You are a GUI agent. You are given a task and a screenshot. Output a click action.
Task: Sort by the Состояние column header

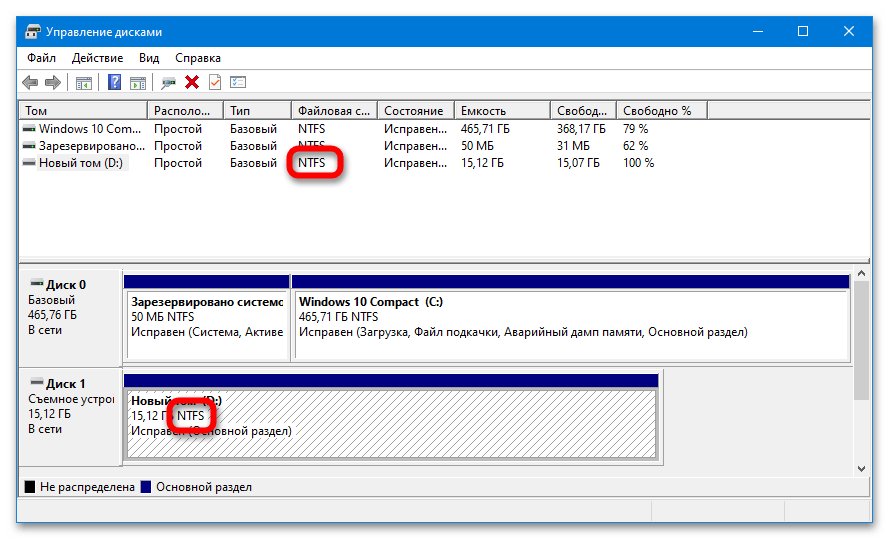[414, 111]
